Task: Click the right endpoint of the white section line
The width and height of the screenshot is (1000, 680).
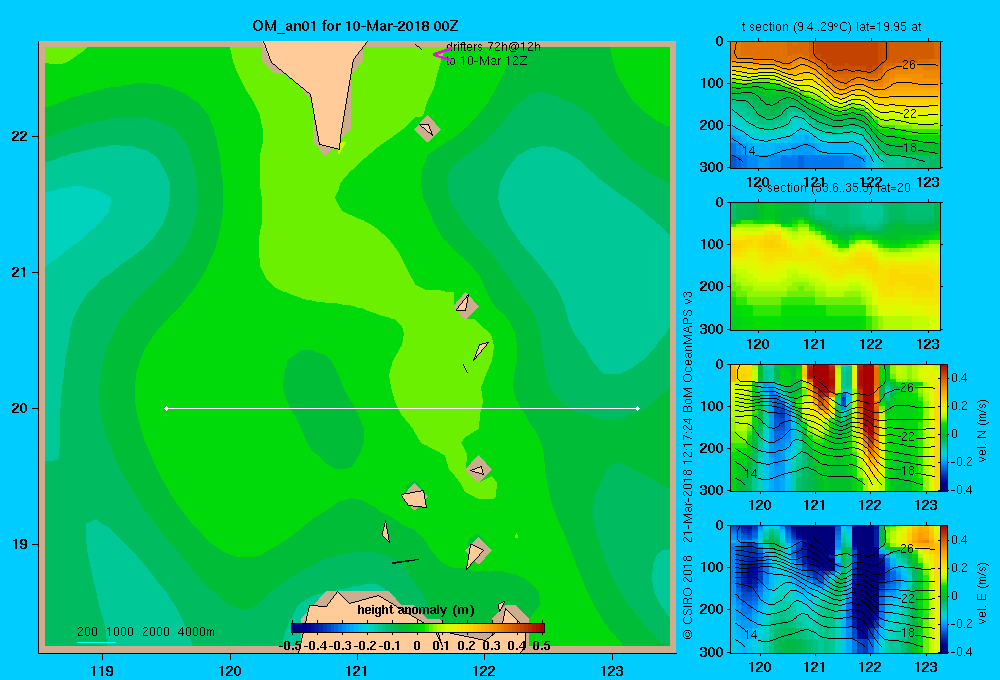Action: point(638,408)
